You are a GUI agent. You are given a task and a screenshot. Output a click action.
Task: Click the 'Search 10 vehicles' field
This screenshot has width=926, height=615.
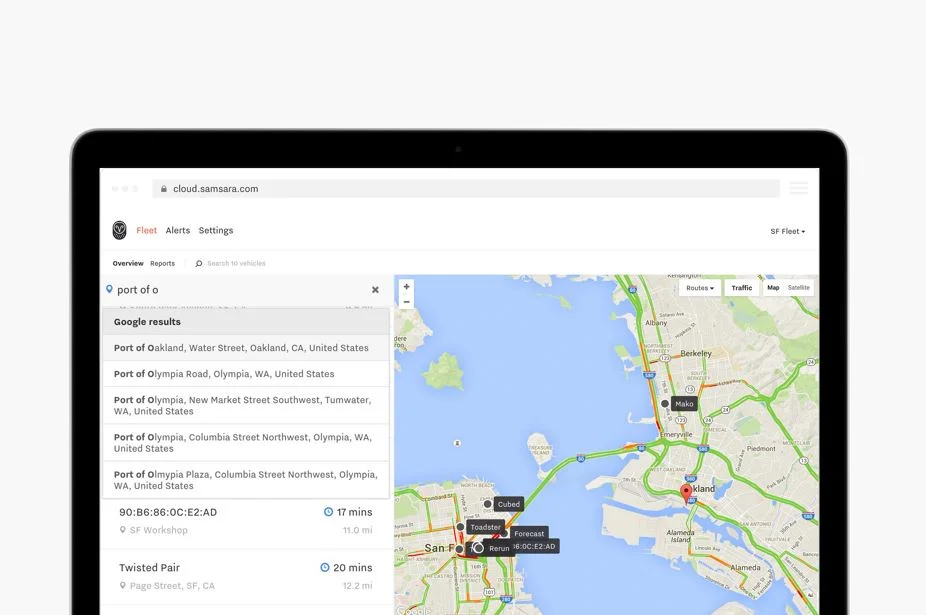click(x=236, y=263)
